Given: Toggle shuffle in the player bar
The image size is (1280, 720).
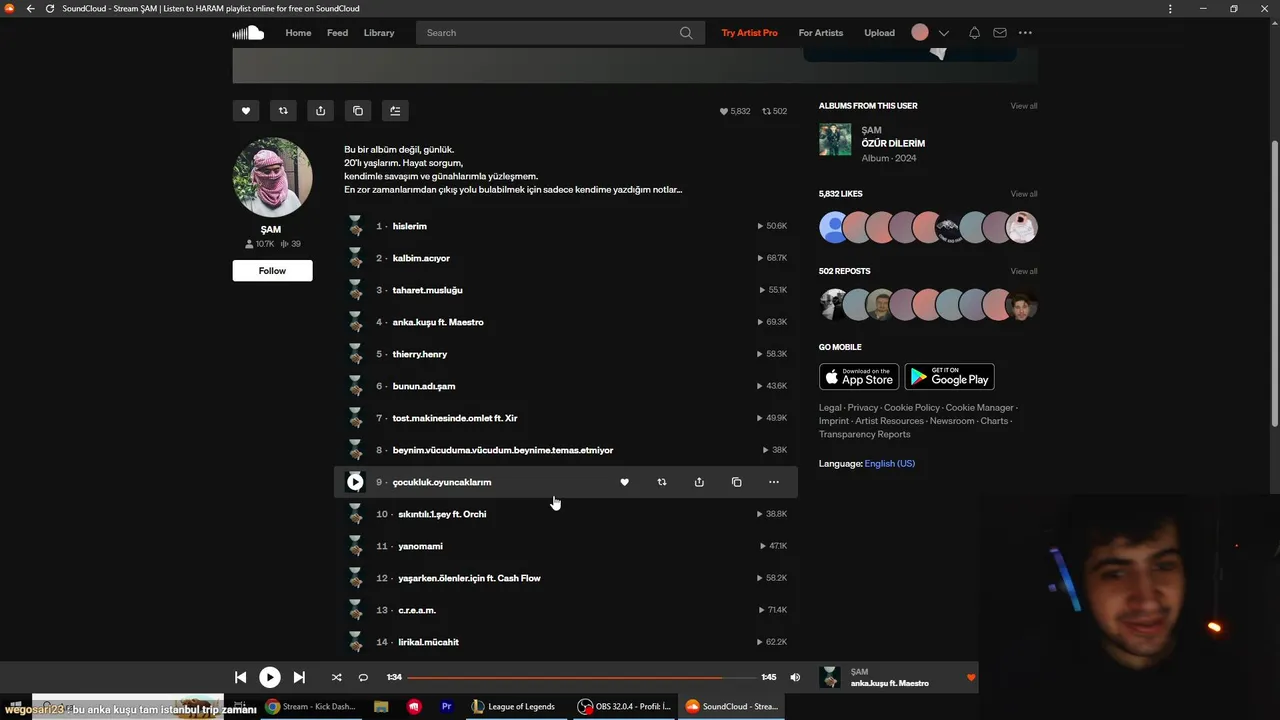Looking at the screenshot, I should (x=336, y=677).
